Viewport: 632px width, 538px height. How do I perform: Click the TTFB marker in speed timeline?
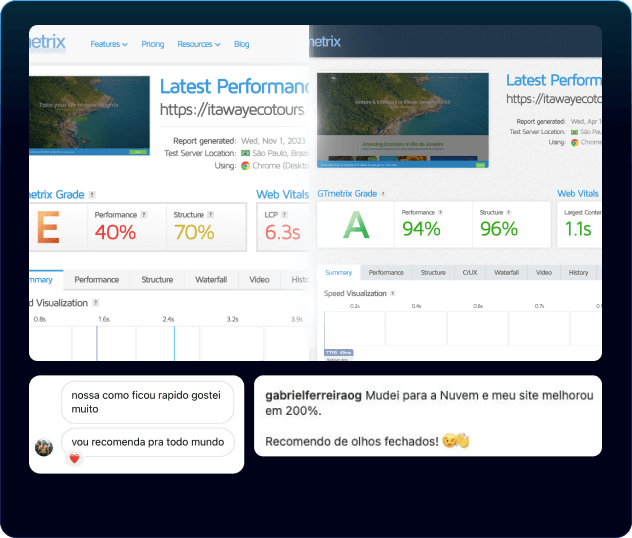point(339,353)
